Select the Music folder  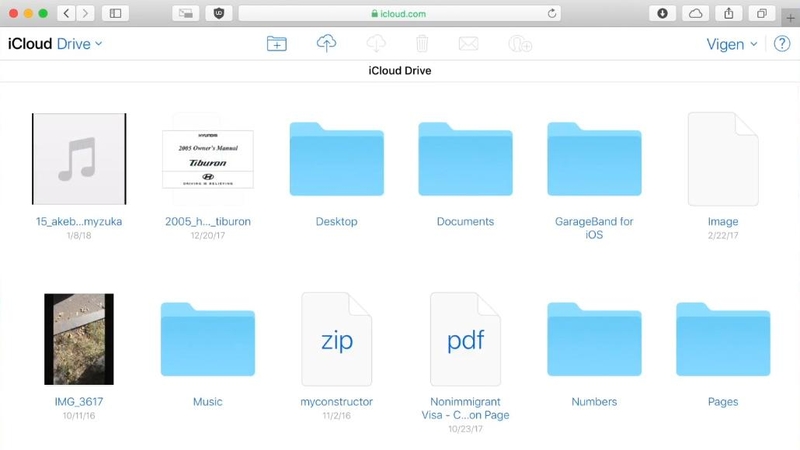[x=208, y=339]
